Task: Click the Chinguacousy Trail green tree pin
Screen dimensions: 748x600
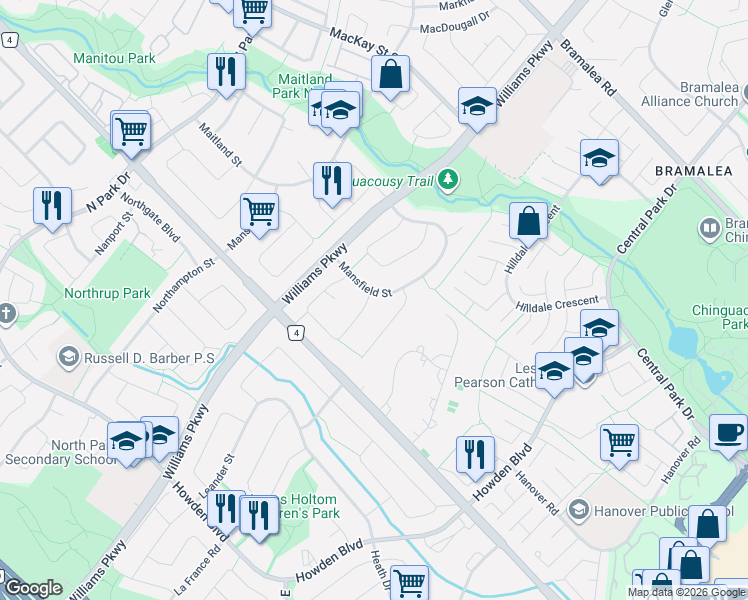Action: 447,180
